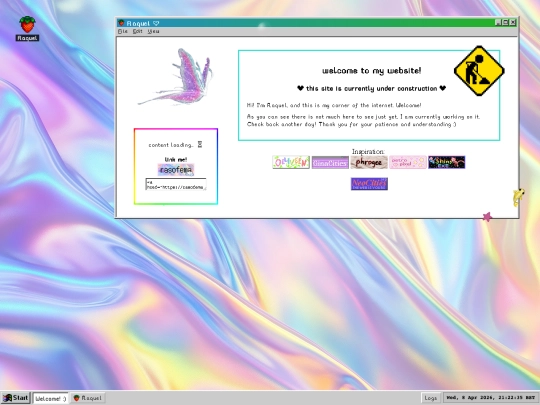Visit the phrogee inspiration badge

coord(369,162)
